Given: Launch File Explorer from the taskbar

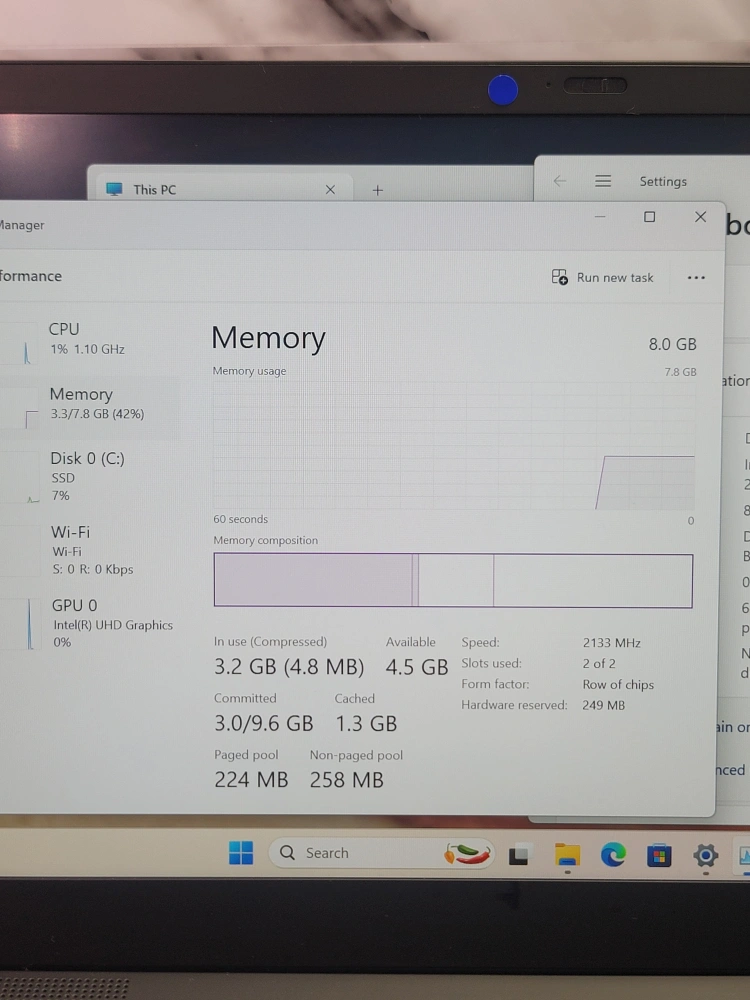Looking at the screenshot, I should (x=567, y=855).
